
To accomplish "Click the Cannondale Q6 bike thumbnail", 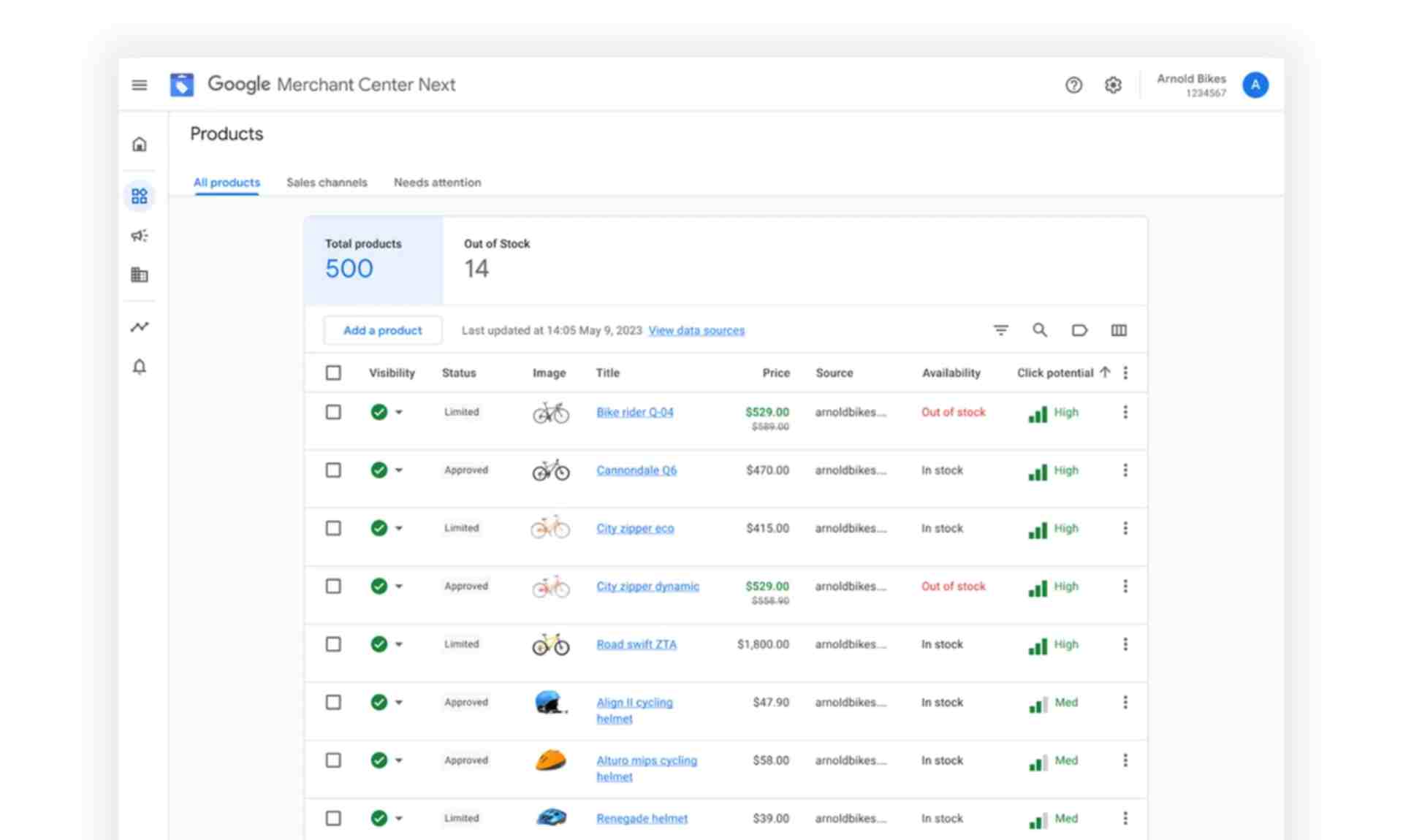I will (550, 470).
